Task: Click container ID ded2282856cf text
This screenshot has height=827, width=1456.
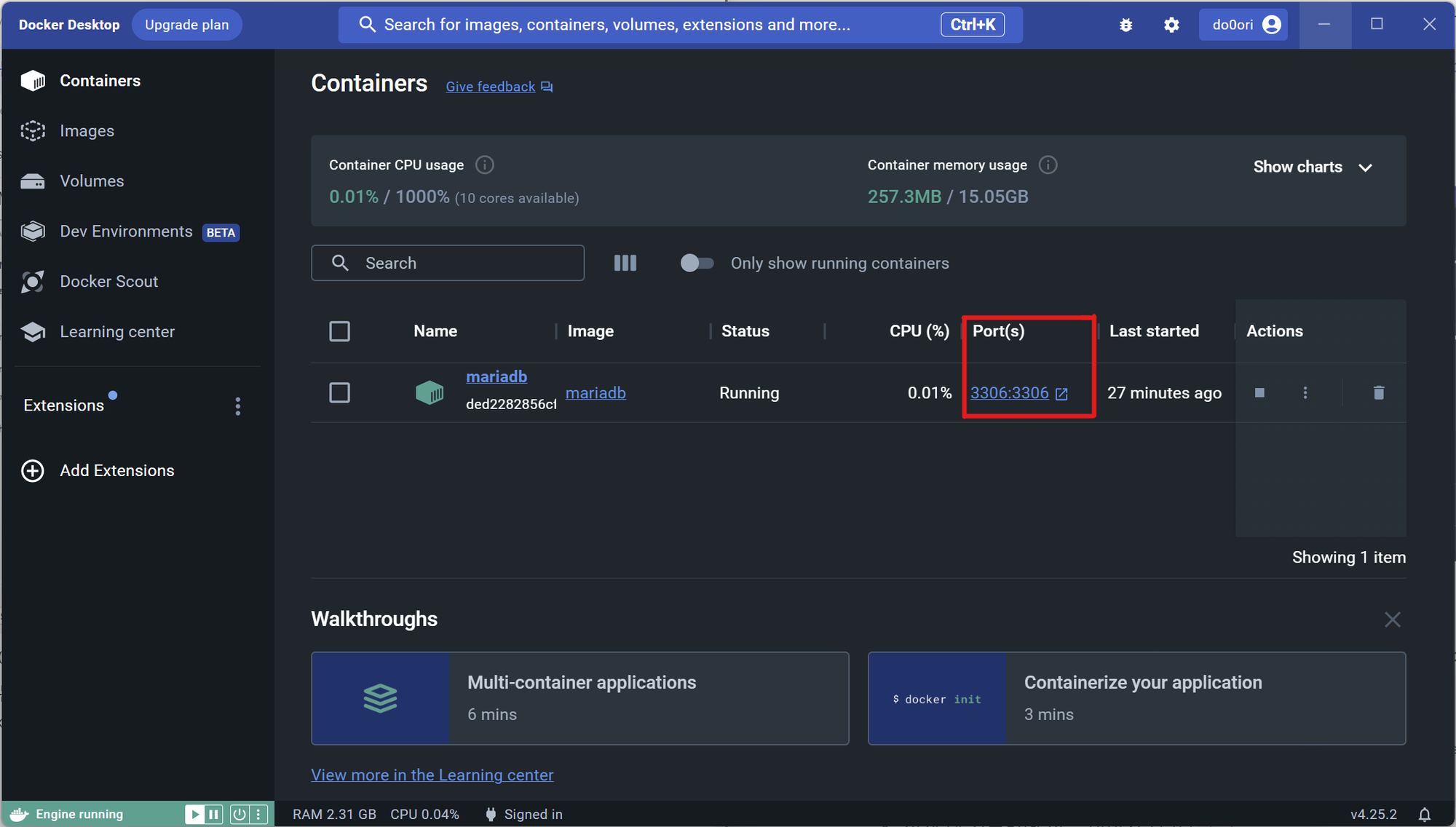Action: tap(511, 404)
